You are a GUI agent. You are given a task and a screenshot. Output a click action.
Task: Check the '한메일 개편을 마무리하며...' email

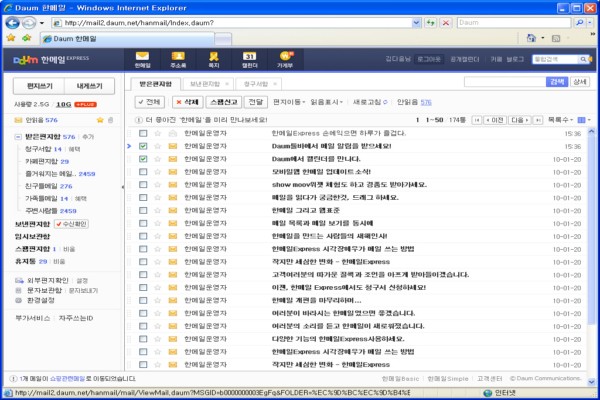tap(143, 300)
